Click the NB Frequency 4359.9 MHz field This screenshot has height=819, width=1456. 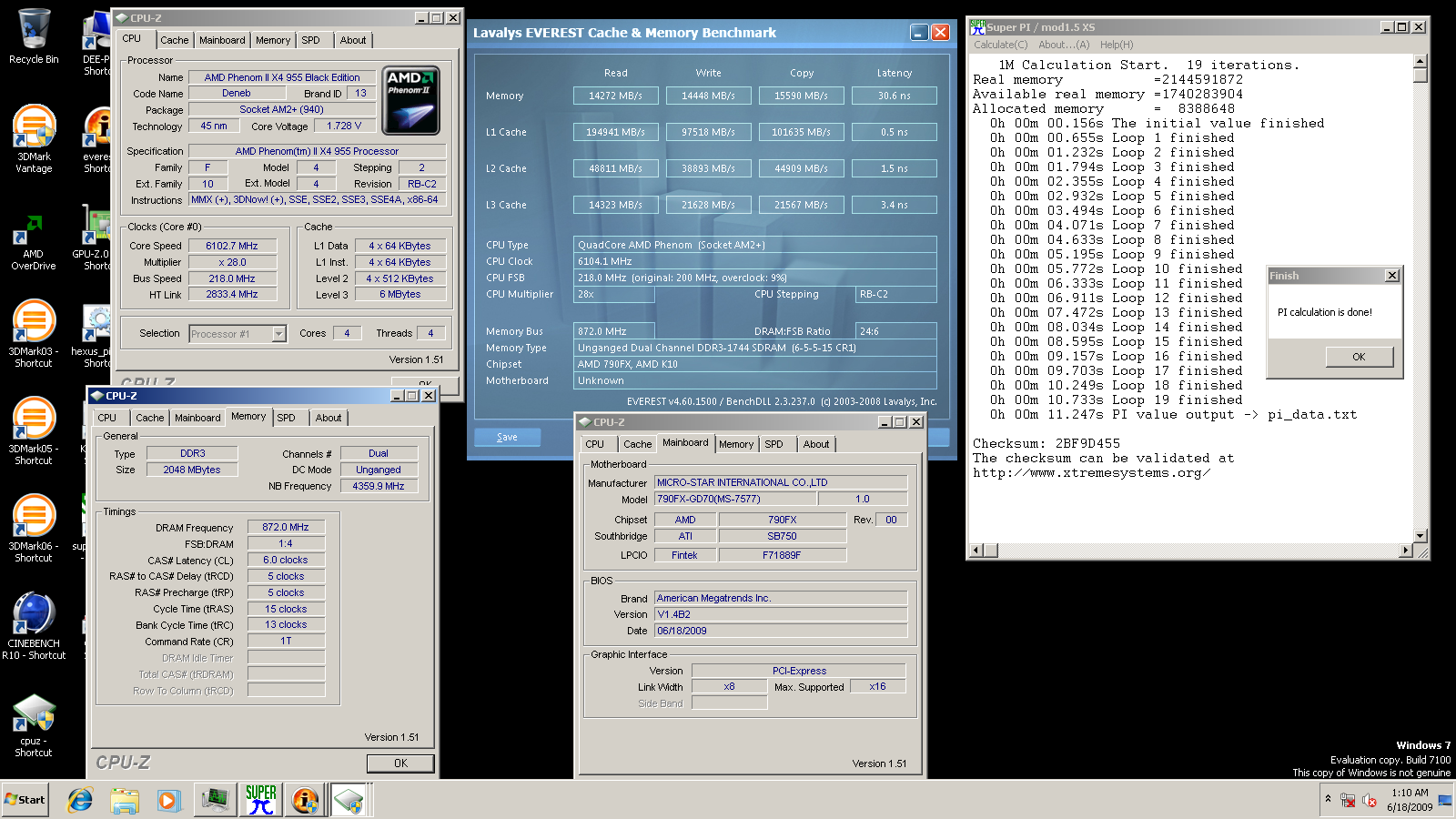[379, 486]
